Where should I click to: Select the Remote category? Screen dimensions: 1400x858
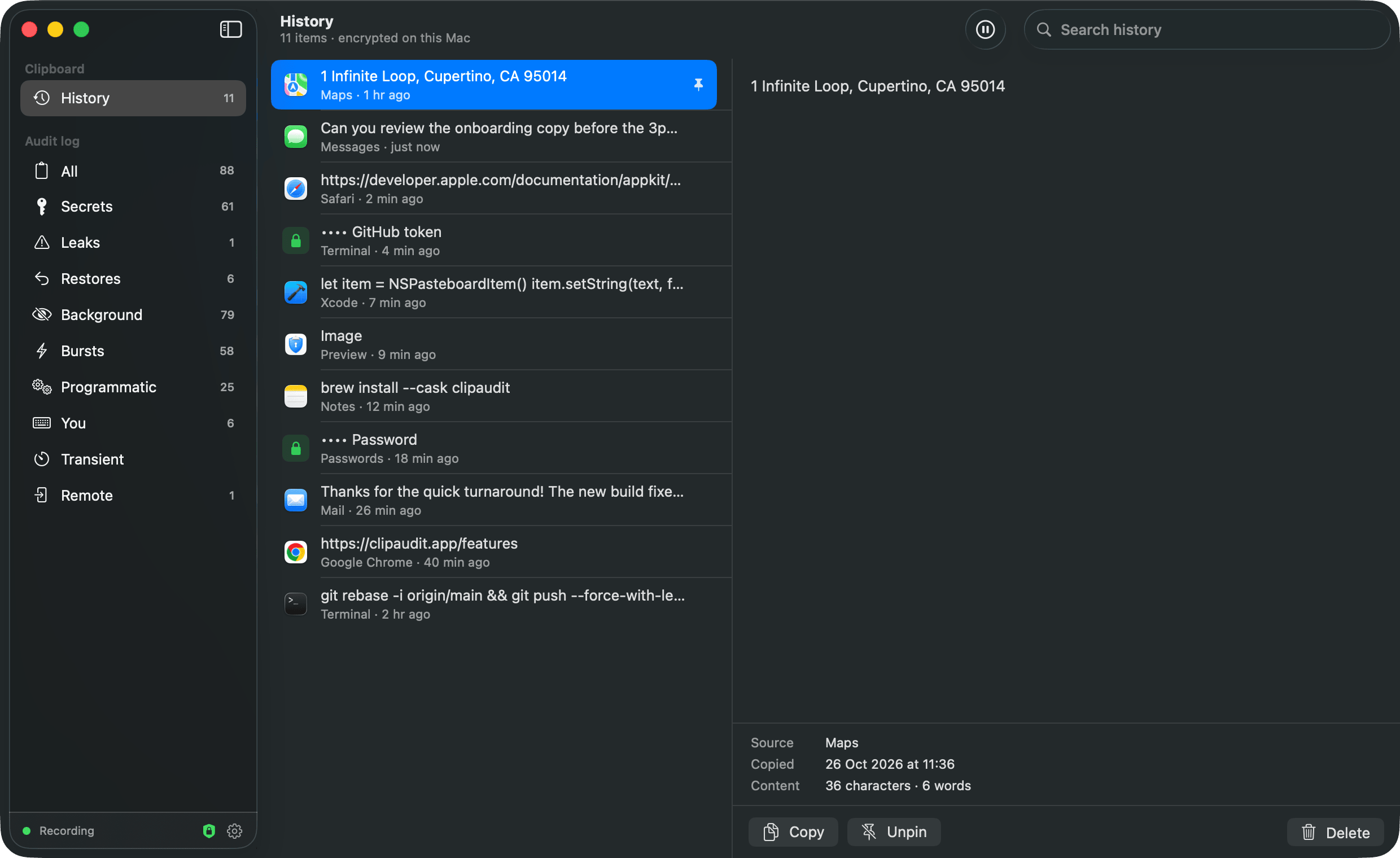133,496
